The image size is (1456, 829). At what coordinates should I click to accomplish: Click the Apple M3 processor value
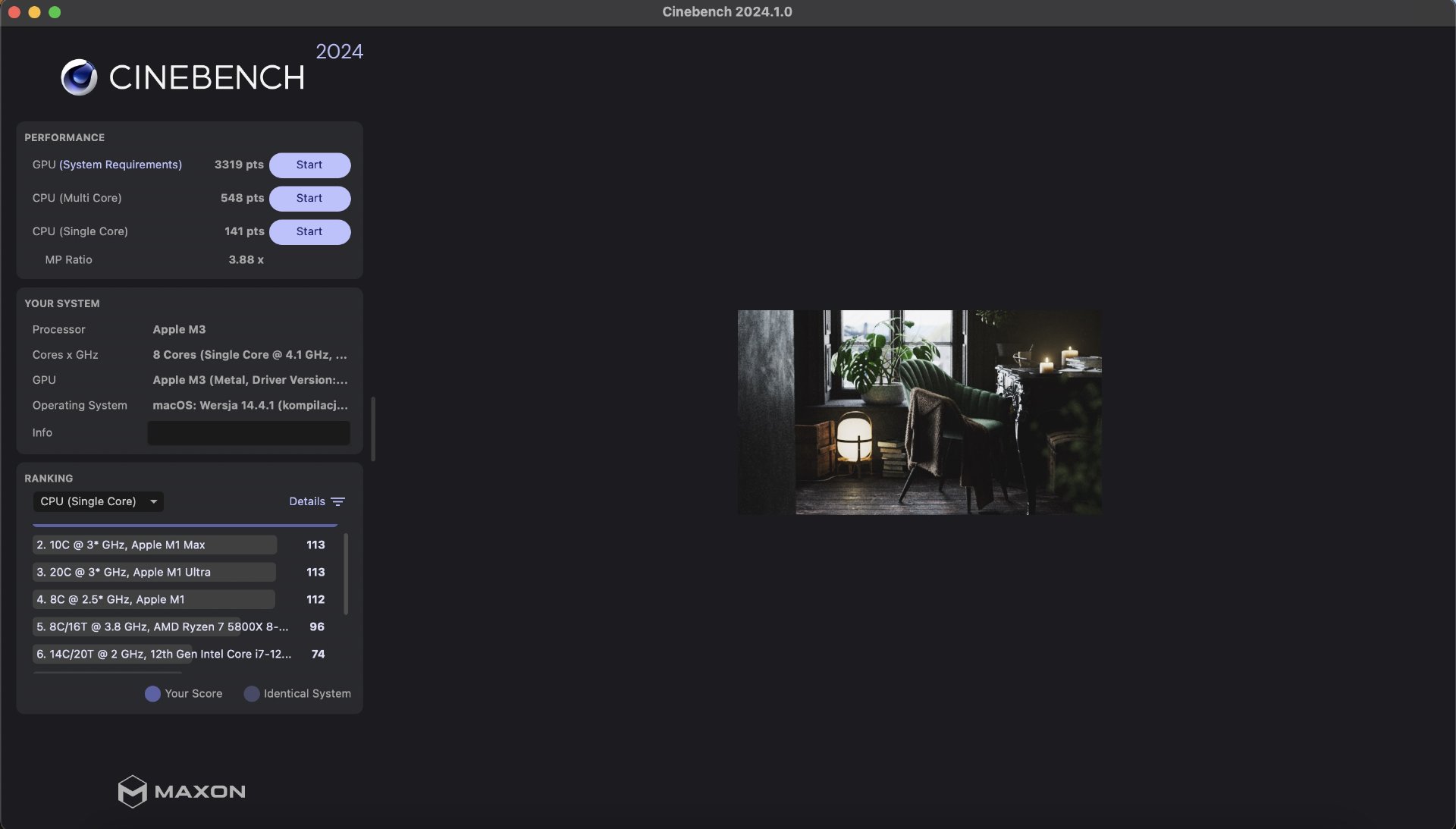[x=179, y=329]
